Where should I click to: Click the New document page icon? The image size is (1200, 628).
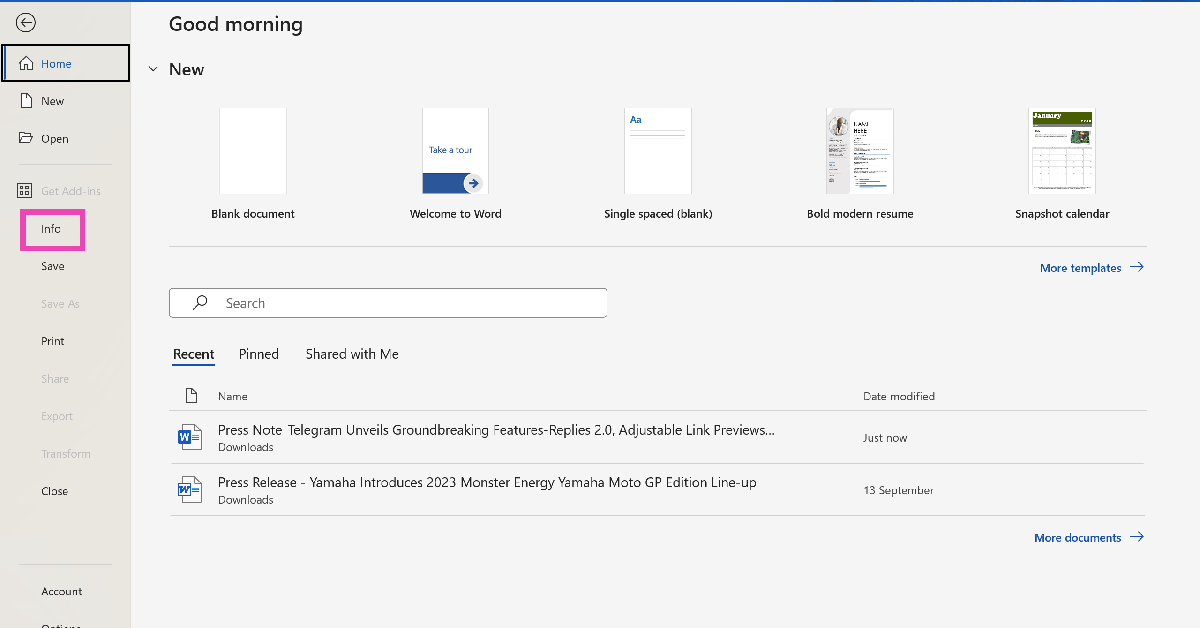click(27, 101)
